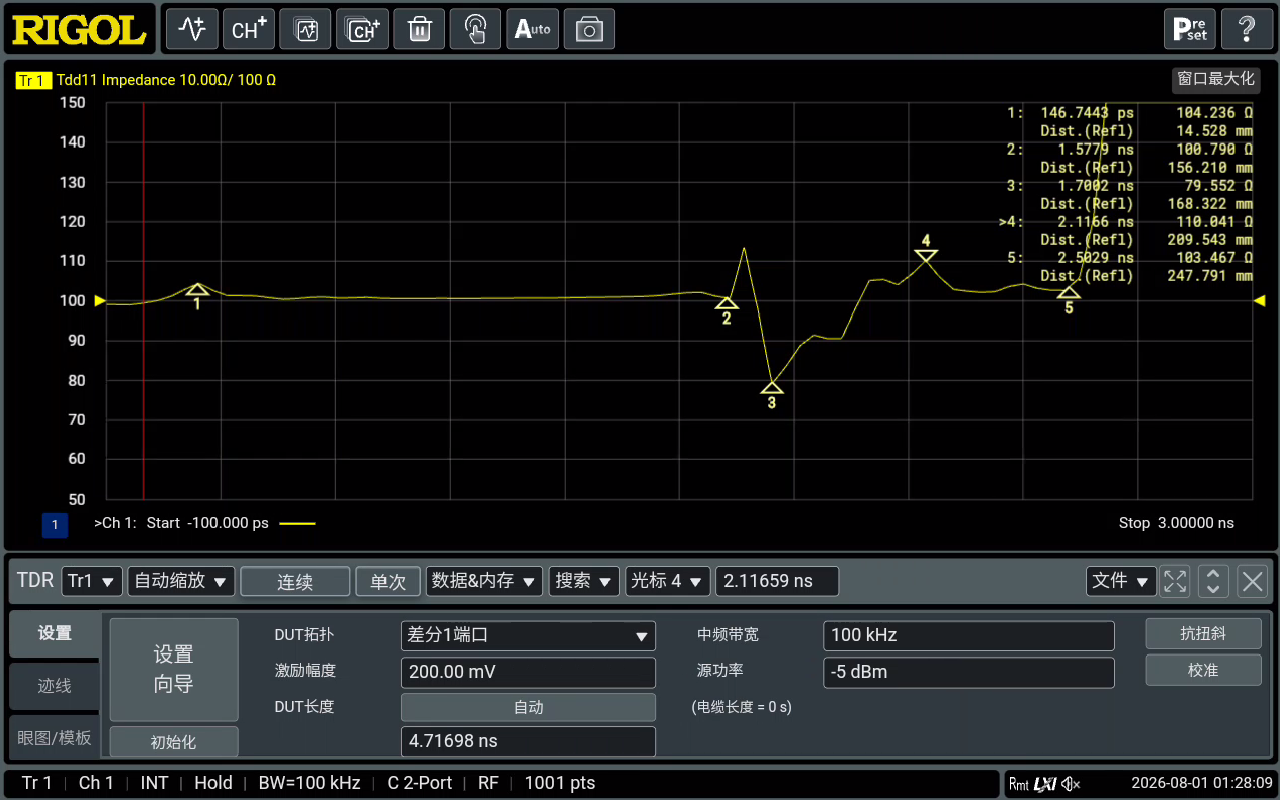1280x800 pixels.
Task: Toggle DUT长度 自动 mode
Action: tap(528, 707)
